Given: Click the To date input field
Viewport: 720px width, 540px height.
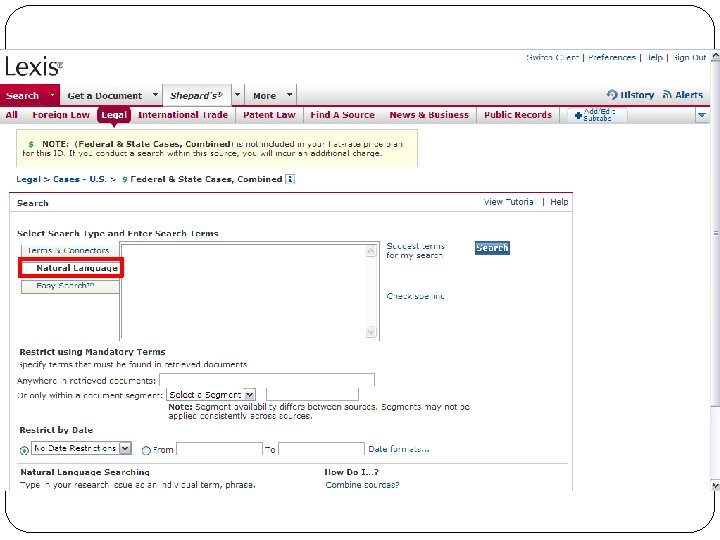Looking at the screenshot, I should click(x=321, y=449).
